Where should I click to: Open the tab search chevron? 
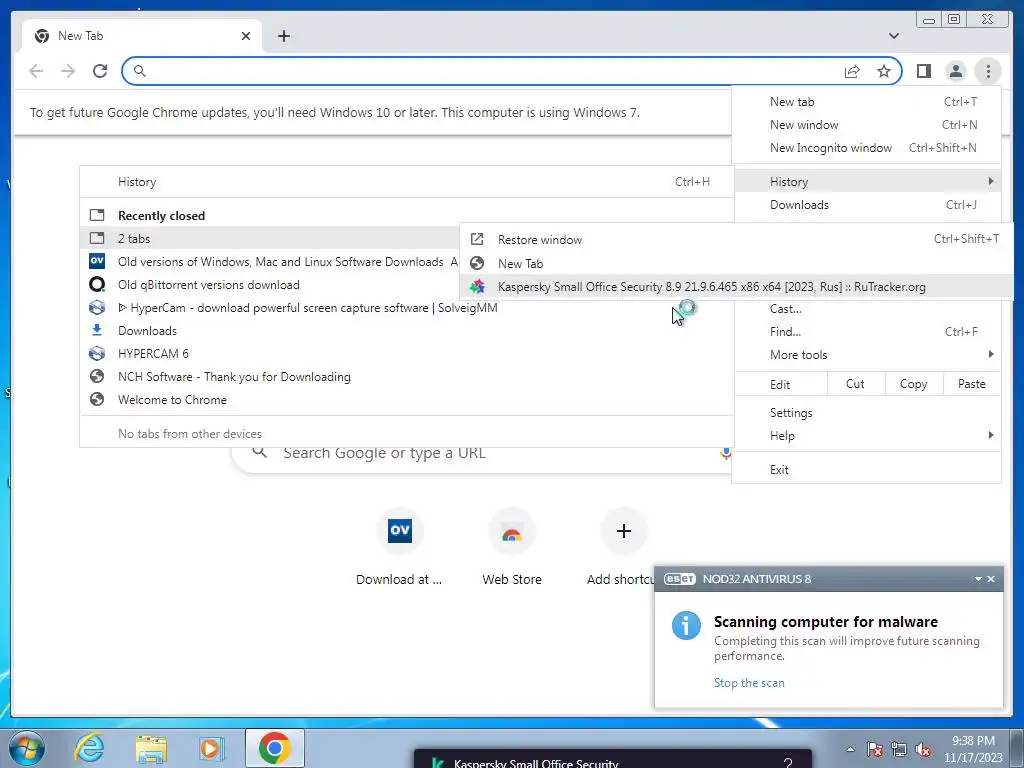(894, 36)
